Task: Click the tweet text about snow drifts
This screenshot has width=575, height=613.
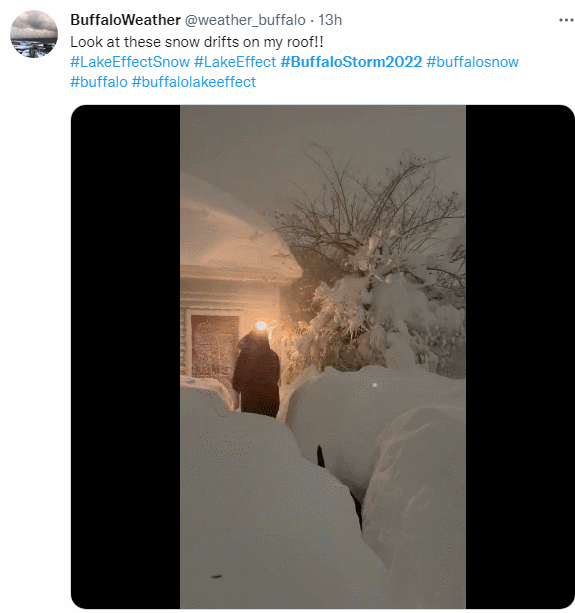Action: (x=197, y=42)
